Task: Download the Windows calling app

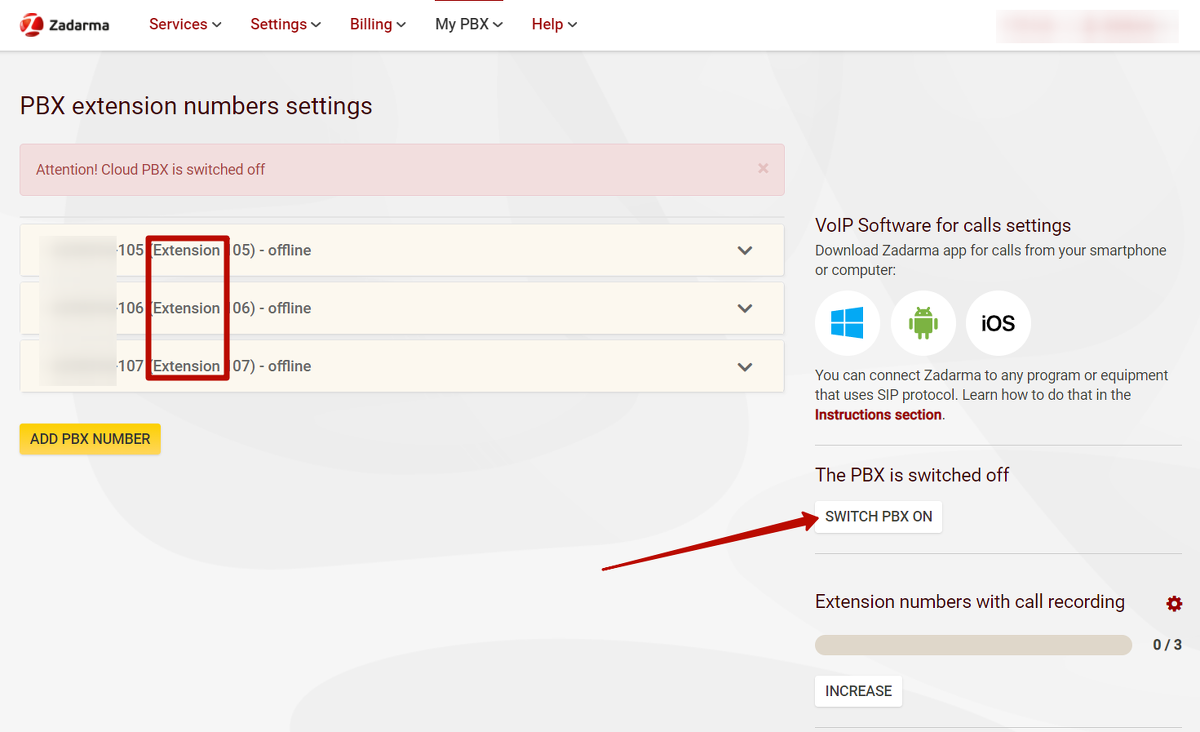Action: coord(847,323)
